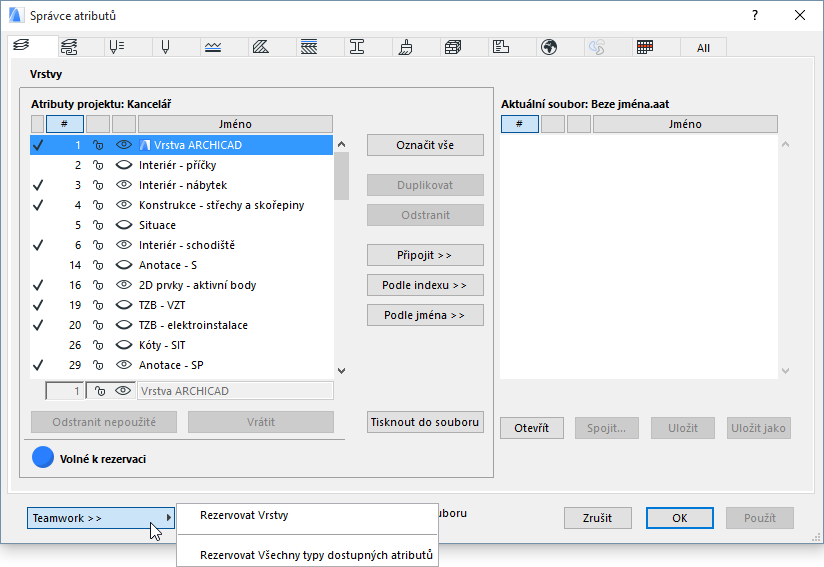The height and width of the screenshot is (567, 824).
Task: Toggle visibility of Situace layer
Action: (x=124, y=225)
